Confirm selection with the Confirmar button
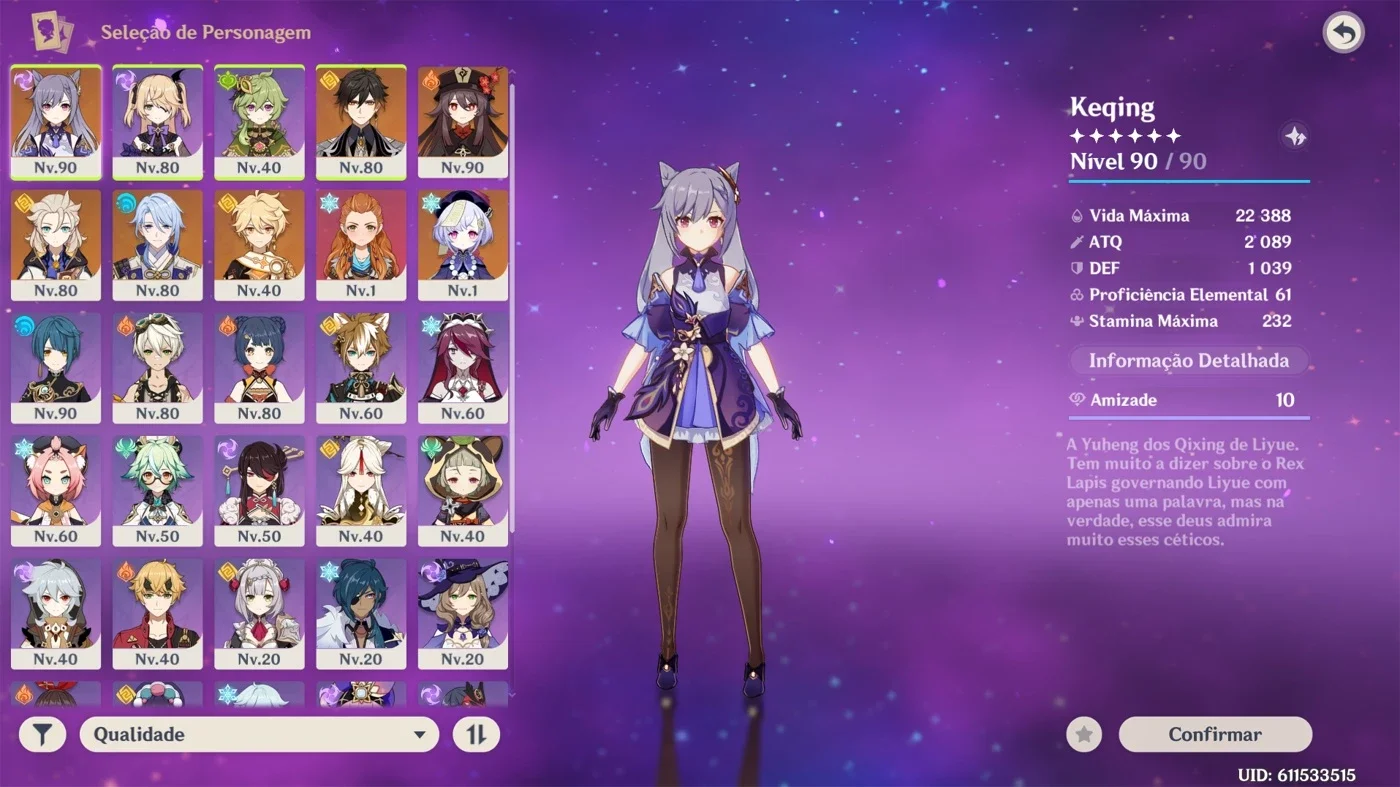This screenshot has height=787, width=1400. point(1215,735)
